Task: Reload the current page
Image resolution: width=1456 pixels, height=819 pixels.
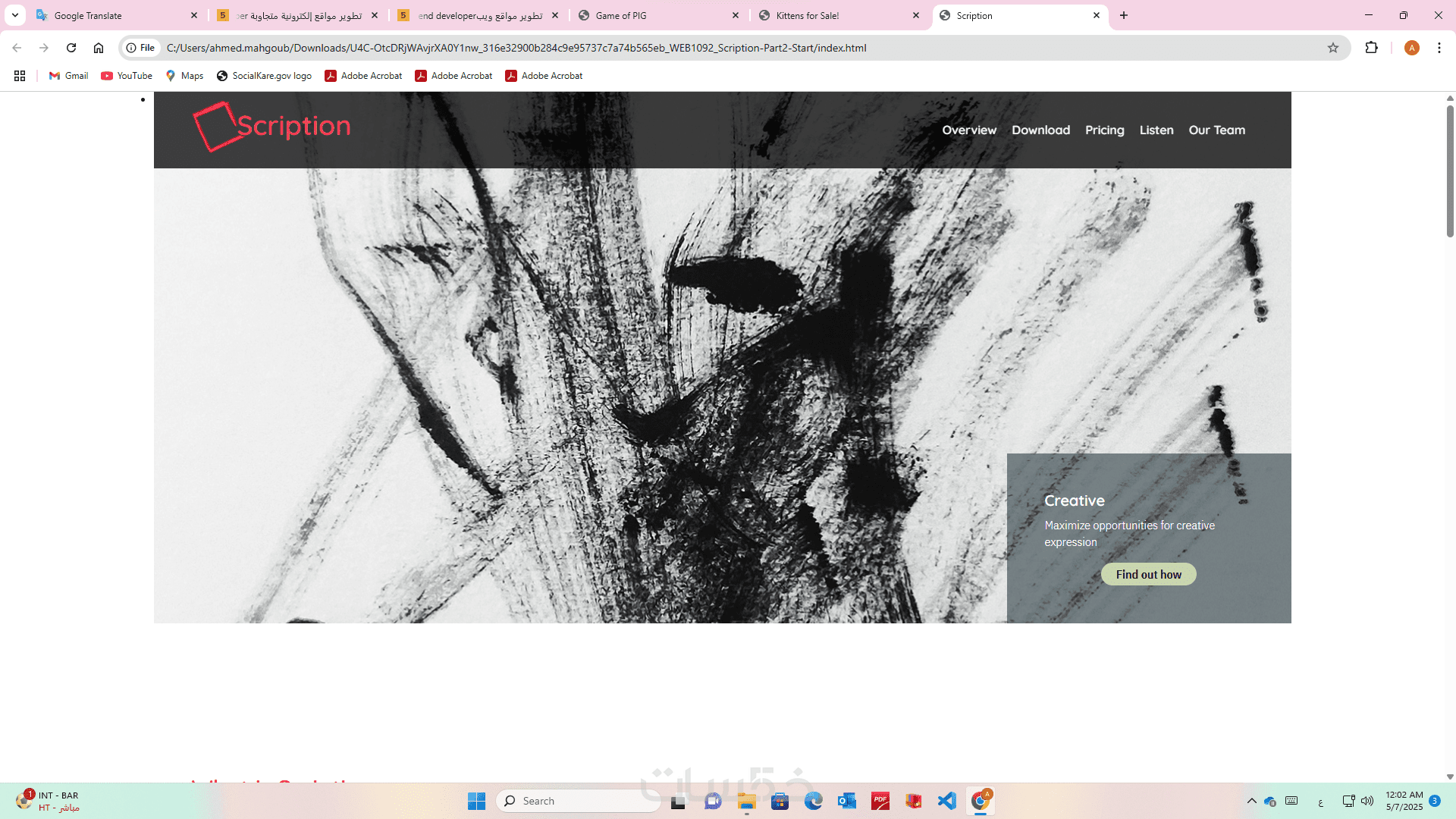Action: pos(71,48)
